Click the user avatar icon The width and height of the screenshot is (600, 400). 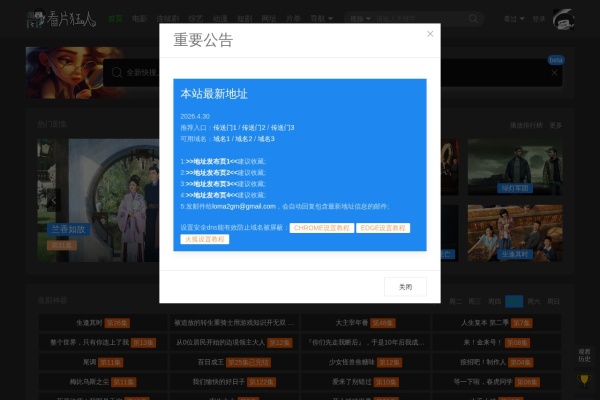(563, 19)
